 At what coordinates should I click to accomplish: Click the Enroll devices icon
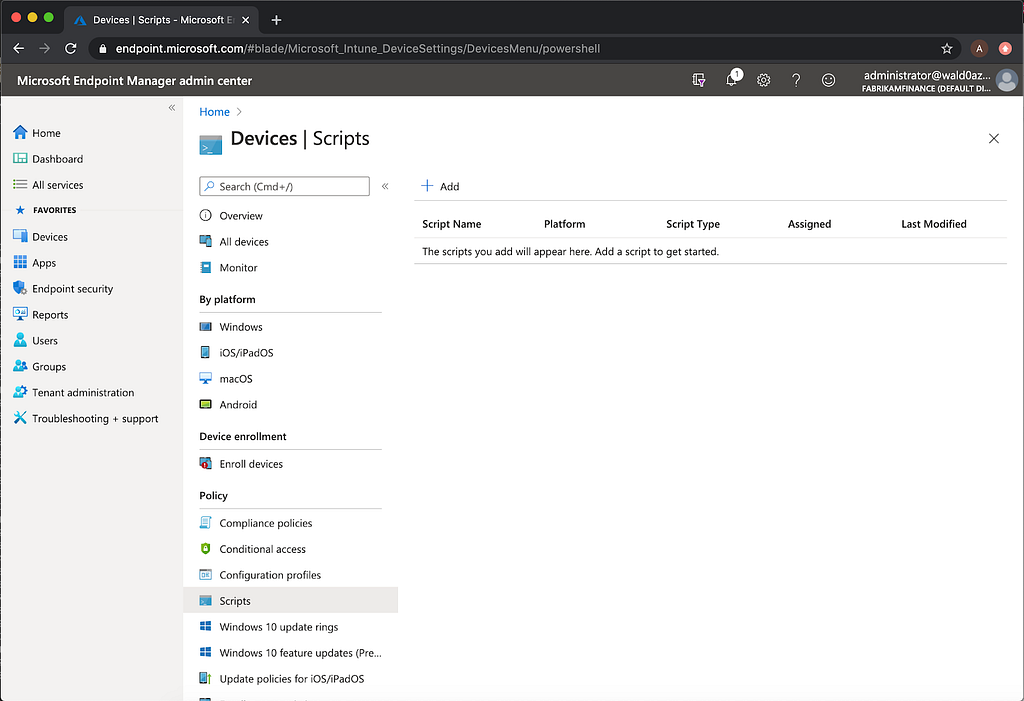point(206,463)
